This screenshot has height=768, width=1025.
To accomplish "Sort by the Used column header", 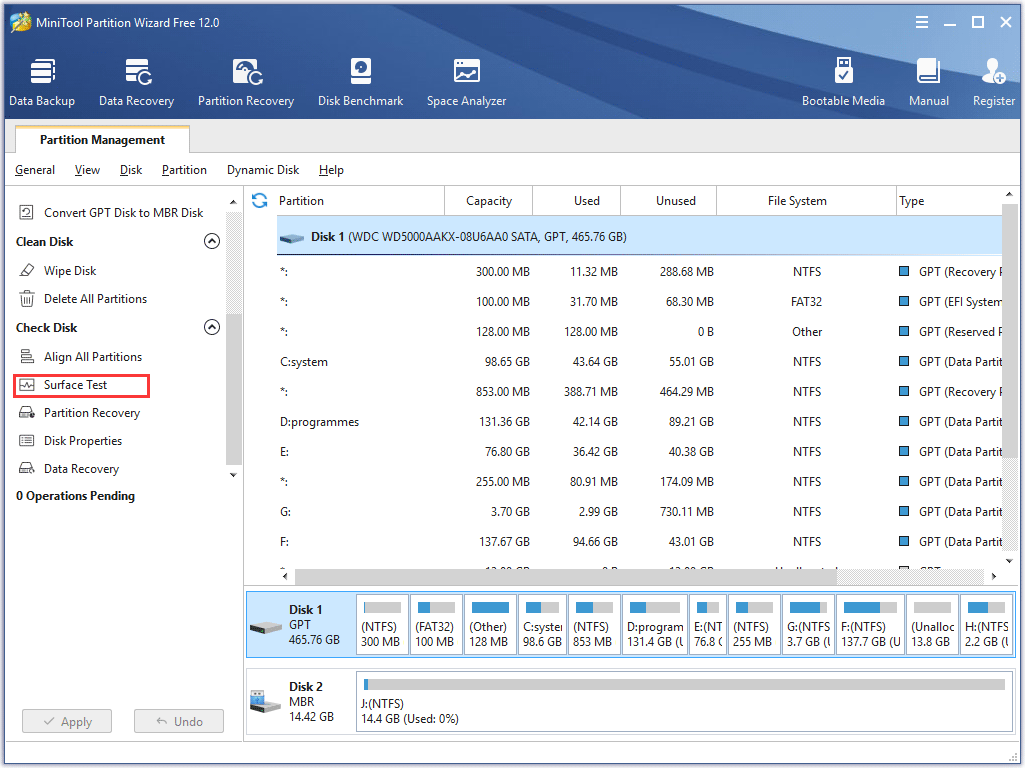I will tap(577, 201).
